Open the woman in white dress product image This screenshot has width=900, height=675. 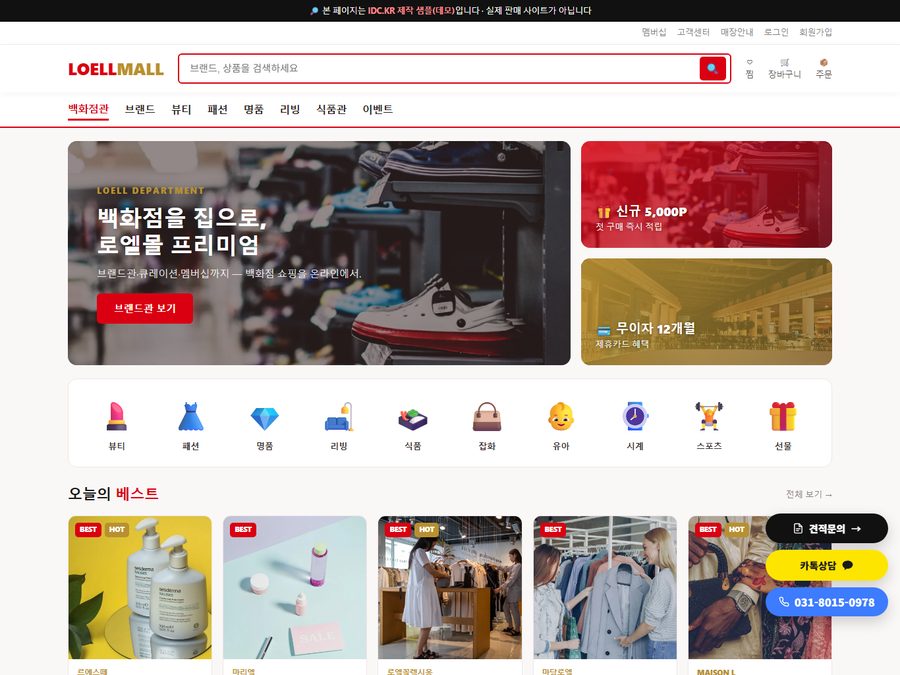point(450,587)
